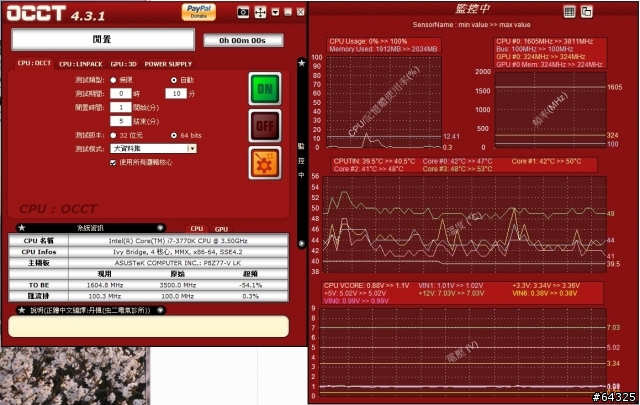The height and width of the screenshot is (405, 640).
Task: Click the CPU Usage legend above graph
Action: (x=384, y=45)
